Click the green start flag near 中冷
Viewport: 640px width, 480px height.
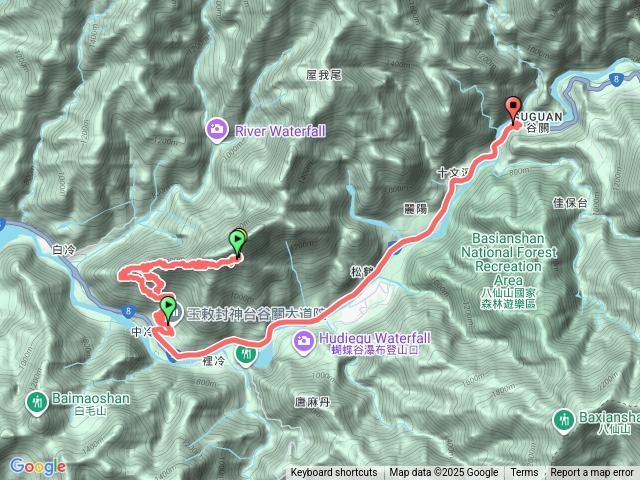tap(168, 310)
